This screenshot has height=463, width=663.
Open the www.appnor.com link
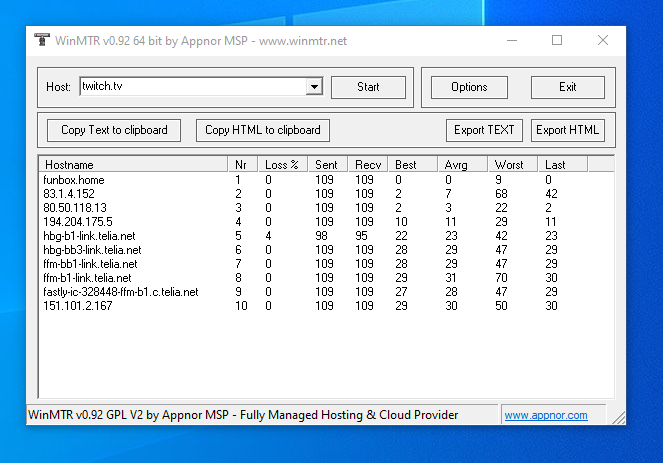545,415
